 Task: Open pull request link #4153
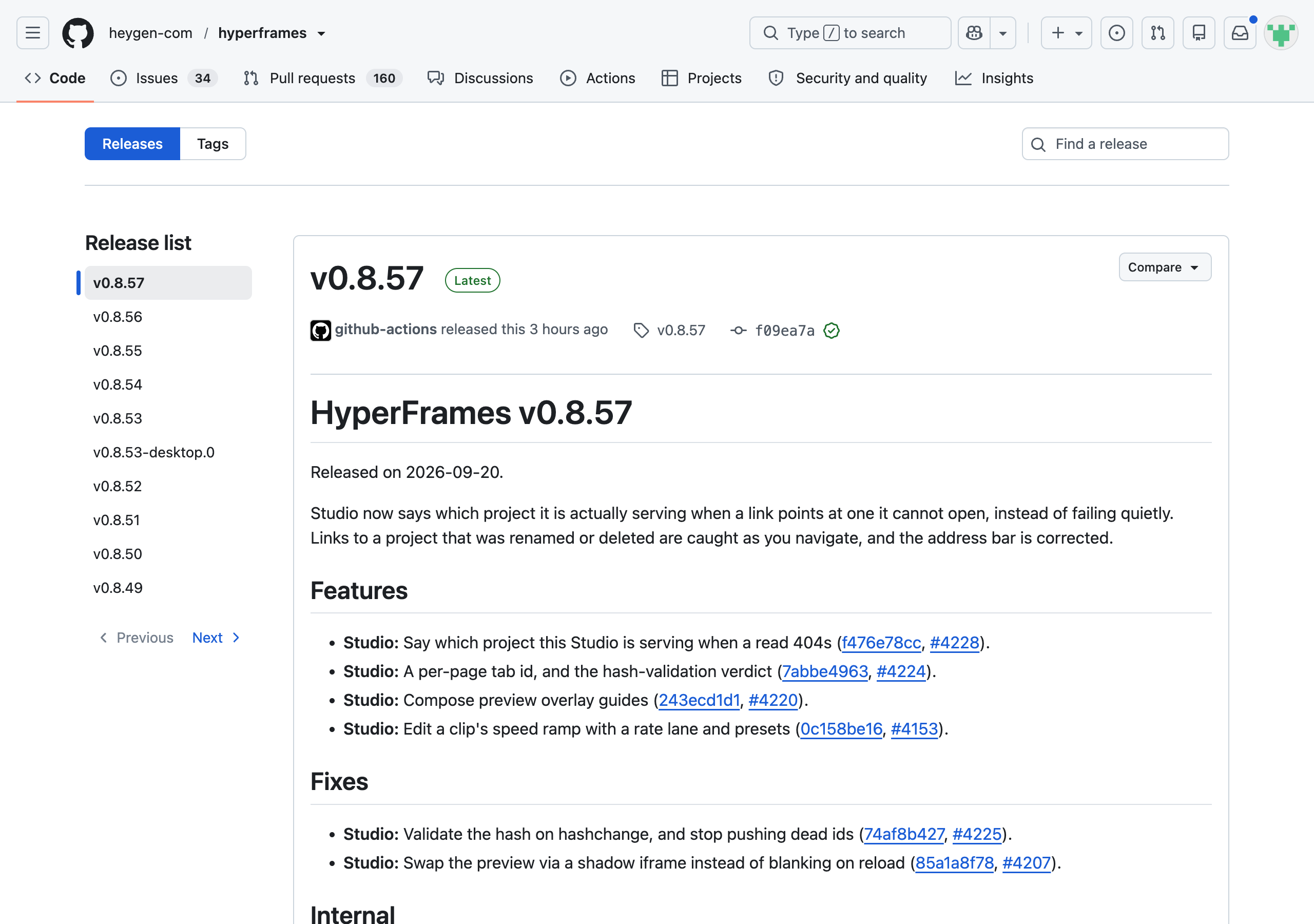[915, 728]
